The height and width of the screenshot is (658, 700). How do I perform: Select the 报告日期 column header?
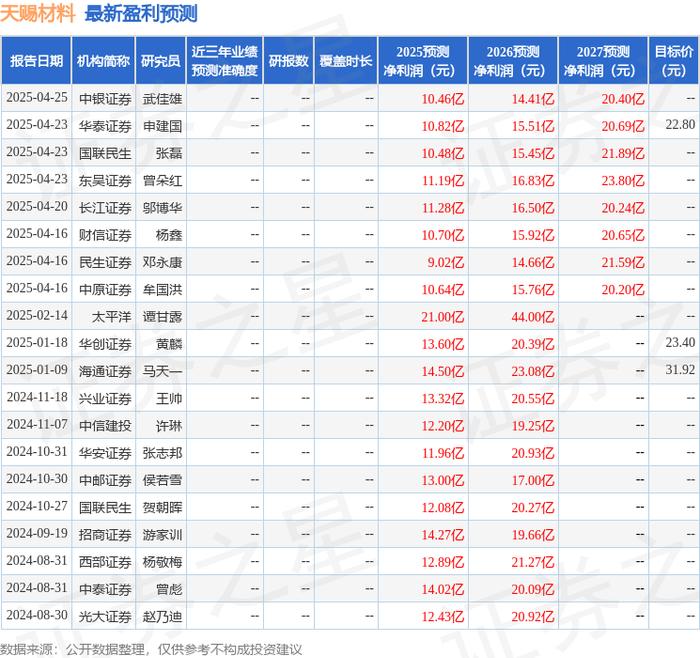point(36,61)
